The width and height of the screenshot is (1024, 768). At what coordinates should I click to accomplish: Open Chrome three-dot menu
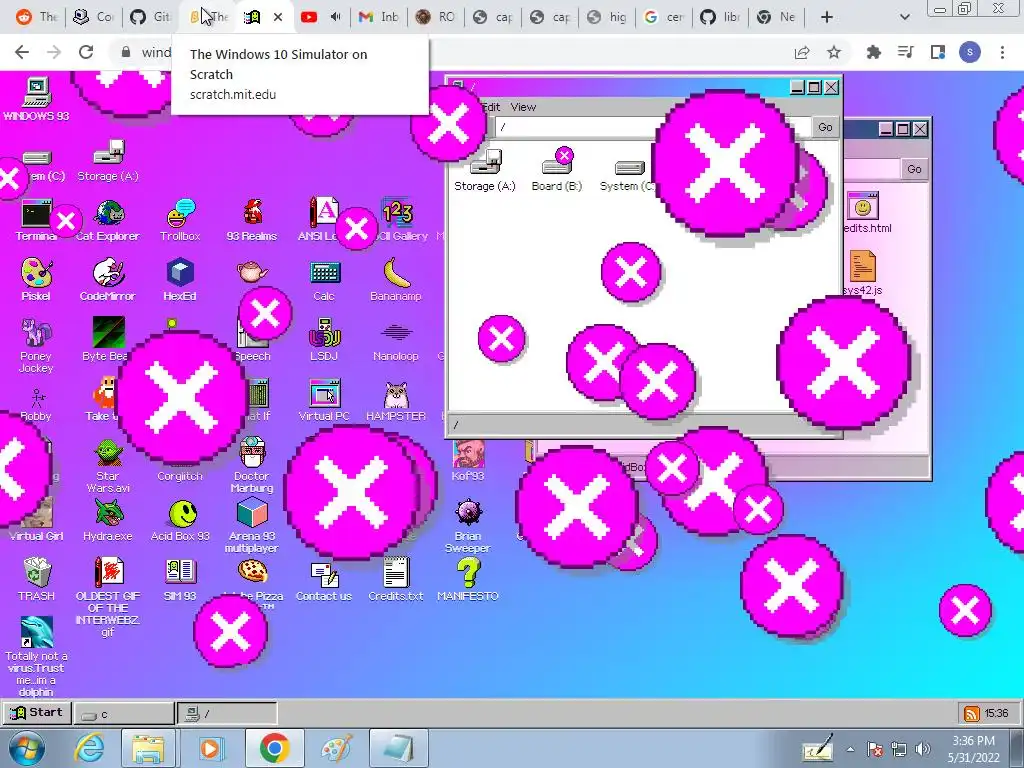(x=1002, y=52)
